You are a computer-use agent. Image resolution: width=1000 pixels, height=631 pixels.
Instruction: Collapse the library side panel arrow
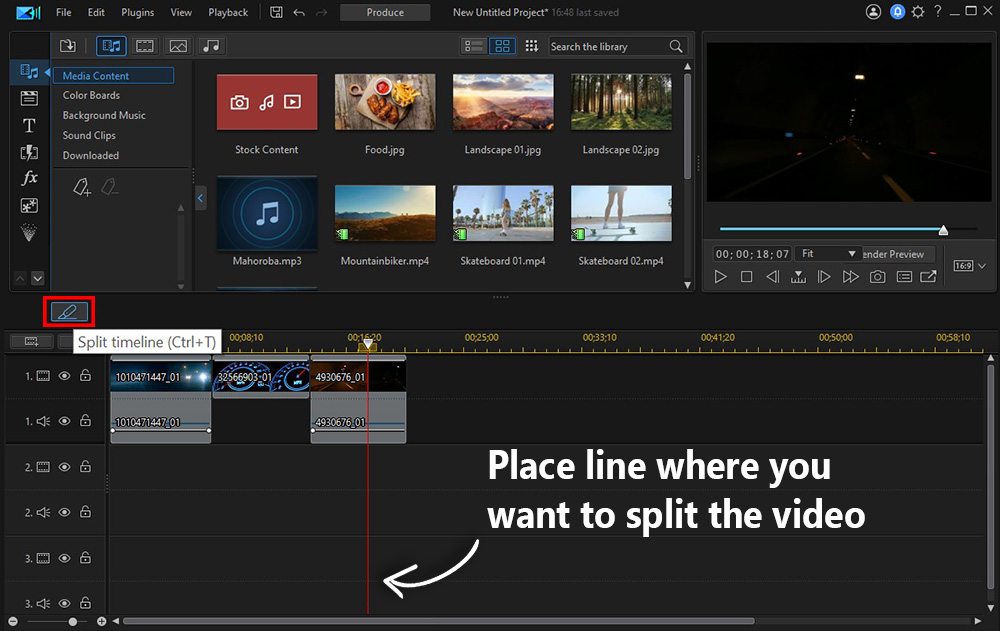(x=200, y=199)
